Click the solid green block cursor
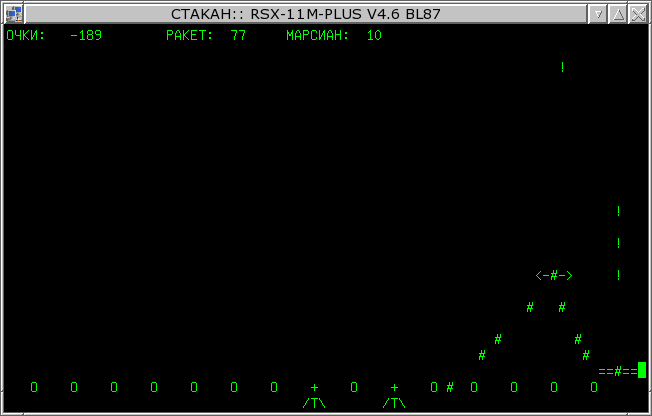 642,370
